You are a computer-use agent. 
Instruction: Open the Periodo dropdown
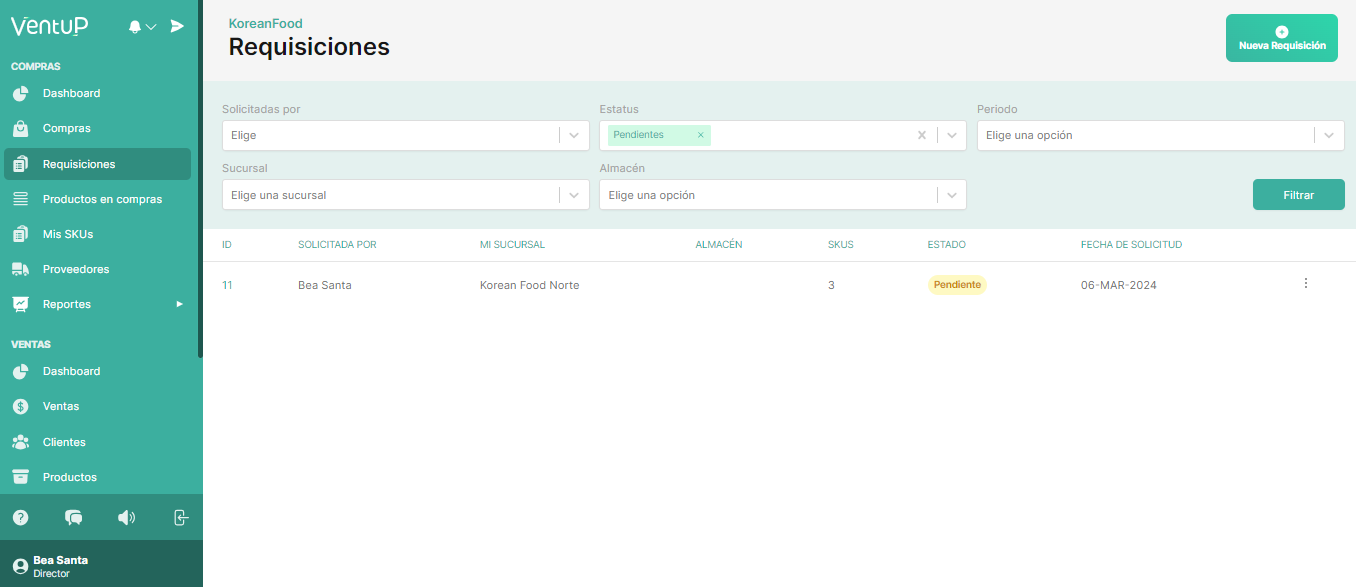pos(1329,135)
